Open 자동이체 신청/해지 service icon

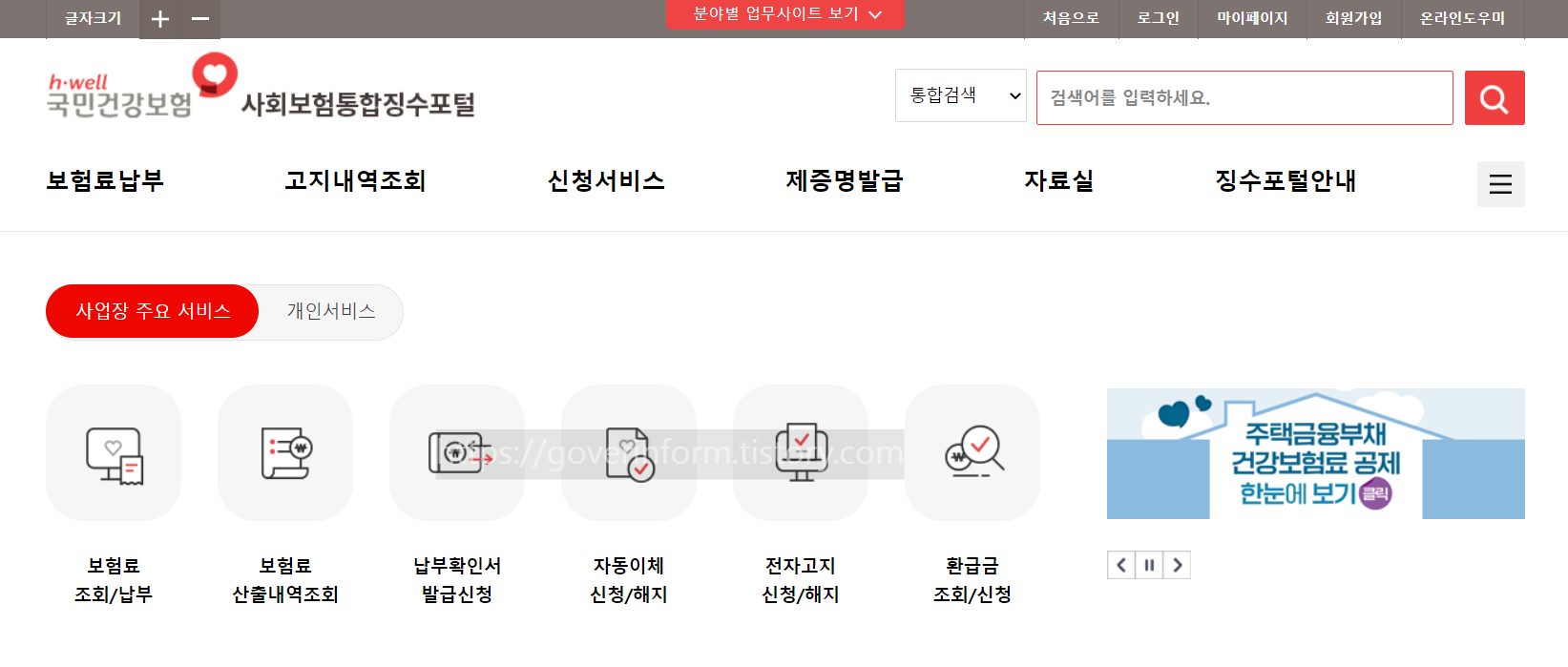click(629, 453)
